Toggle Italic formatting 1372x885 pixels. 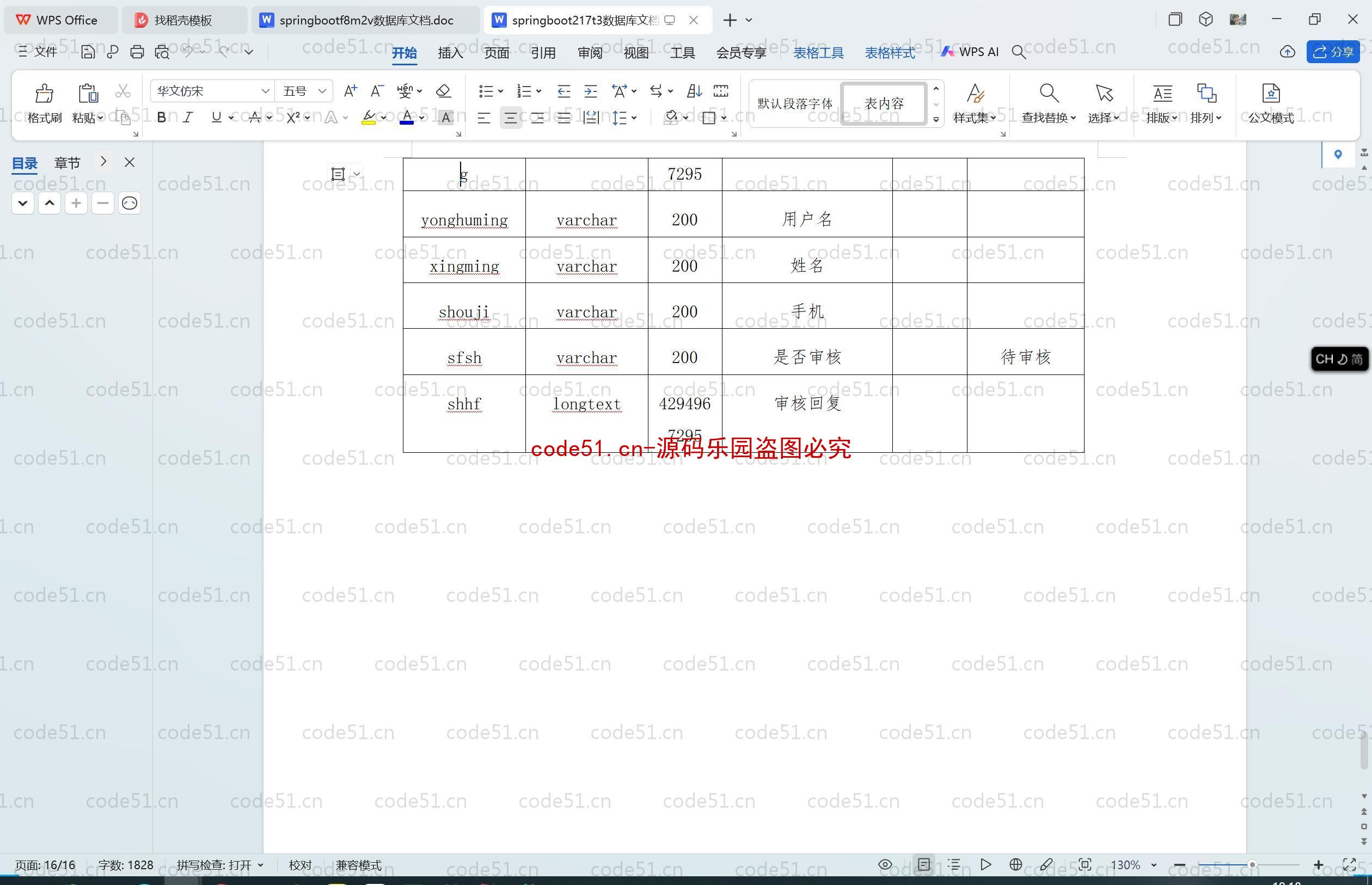click(188, 117)
